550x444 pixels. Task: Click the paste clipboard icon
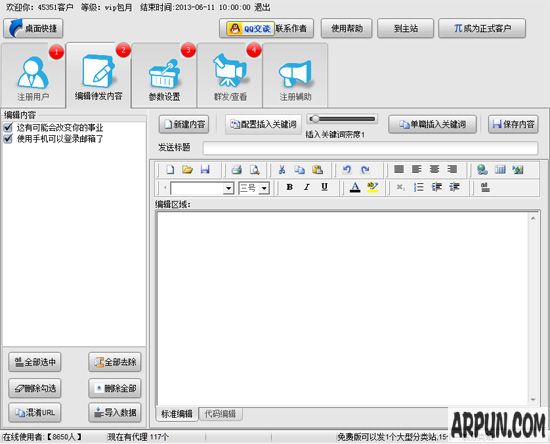pyautogui.click(x=317, y=170)
